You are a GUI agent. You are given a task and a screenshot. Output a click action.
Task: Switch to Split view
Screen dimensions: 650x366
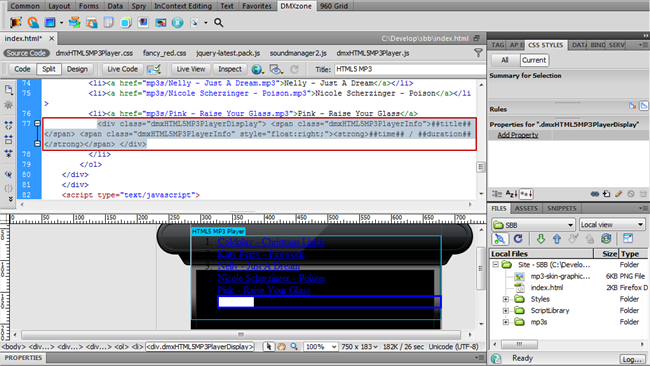[x=49, y=69]
